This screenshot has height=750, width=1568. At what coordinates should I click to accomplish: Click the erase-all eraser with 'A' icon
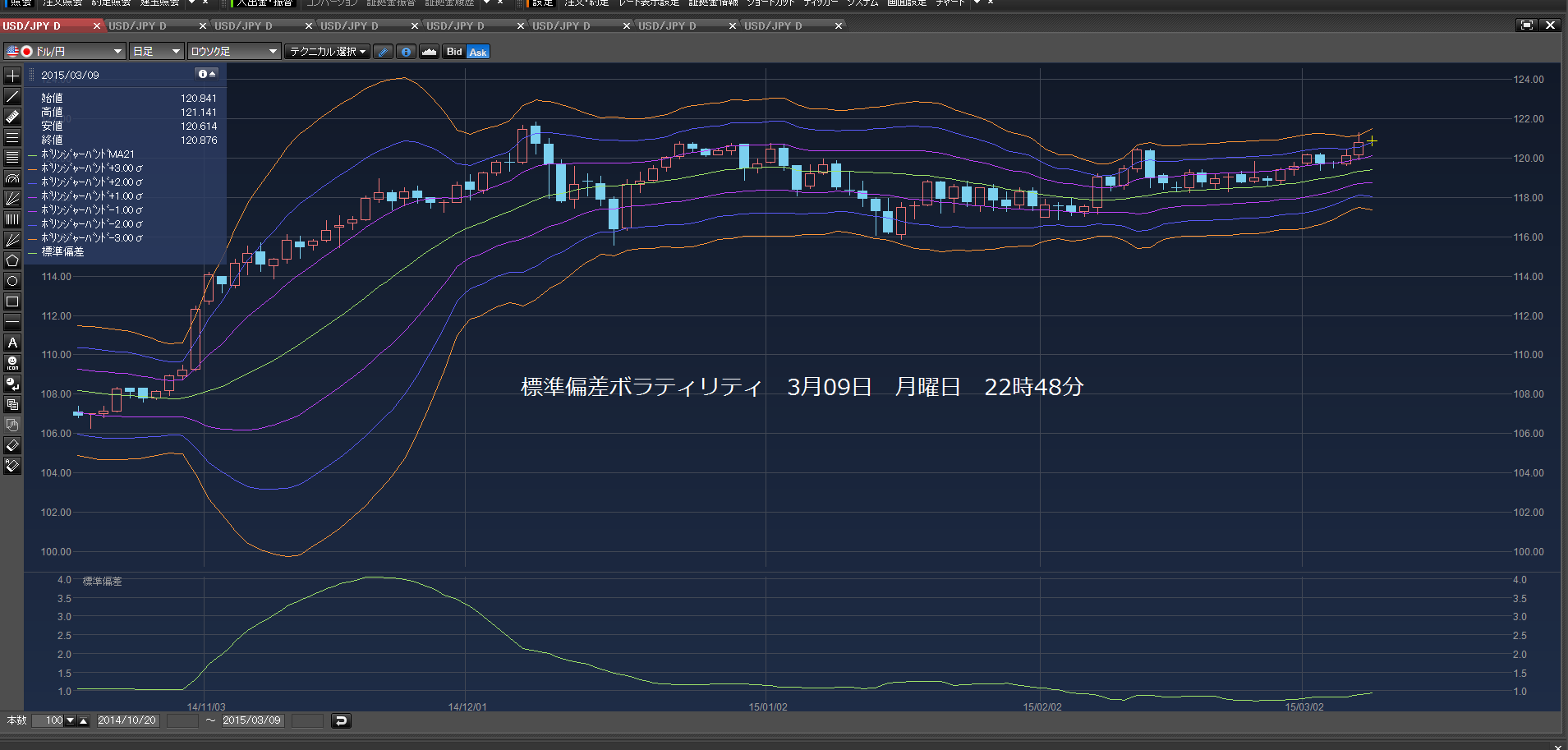coord(12,466)
